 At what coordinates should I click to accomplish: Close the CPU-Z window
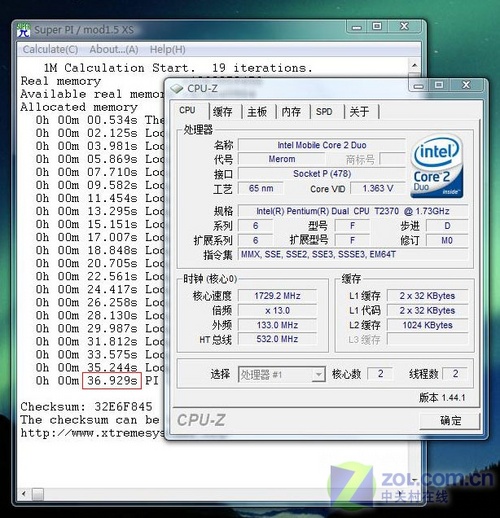[466, 86]
